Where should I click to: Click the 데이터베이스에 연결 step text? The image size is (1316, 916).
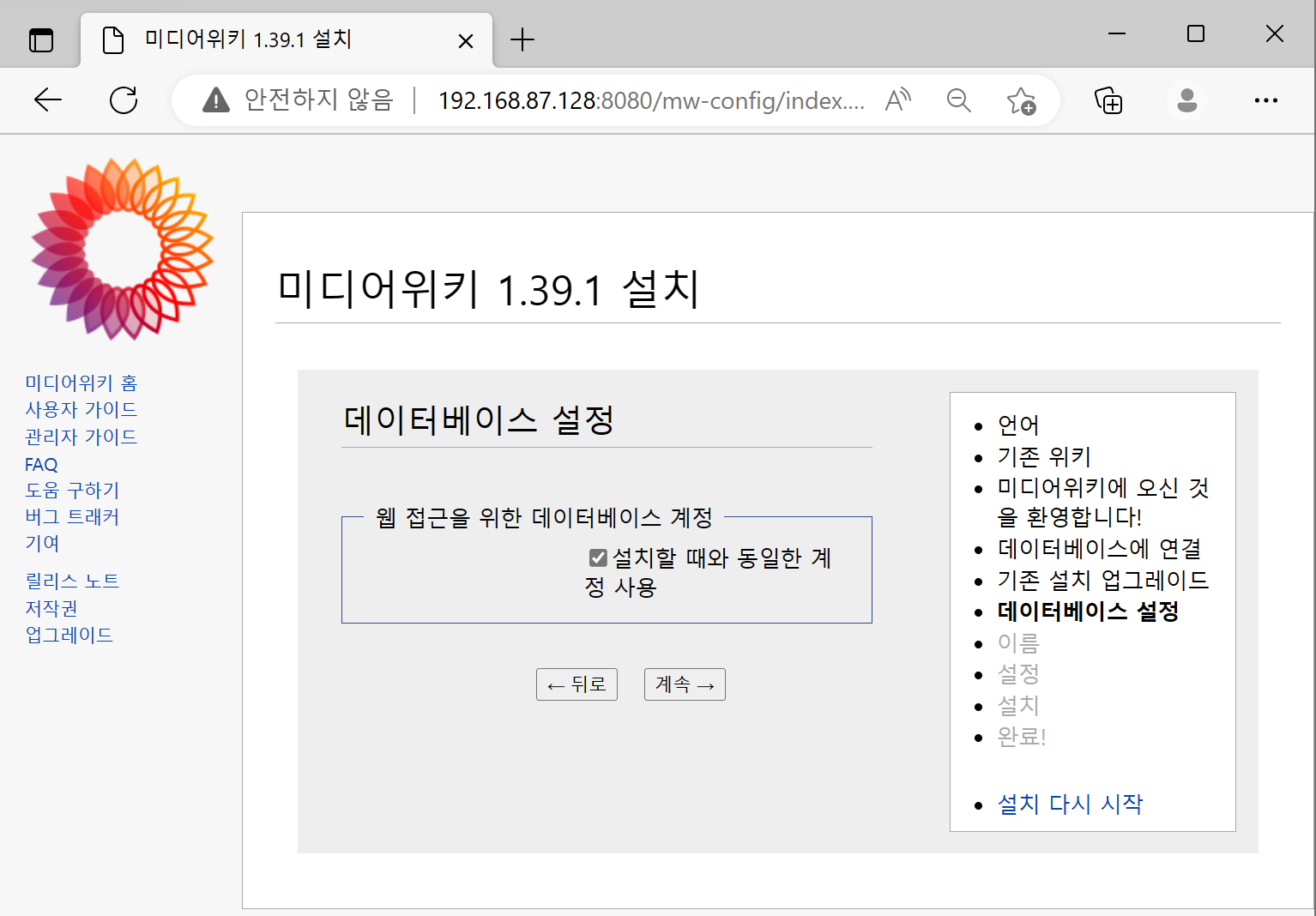[1099, 549]
